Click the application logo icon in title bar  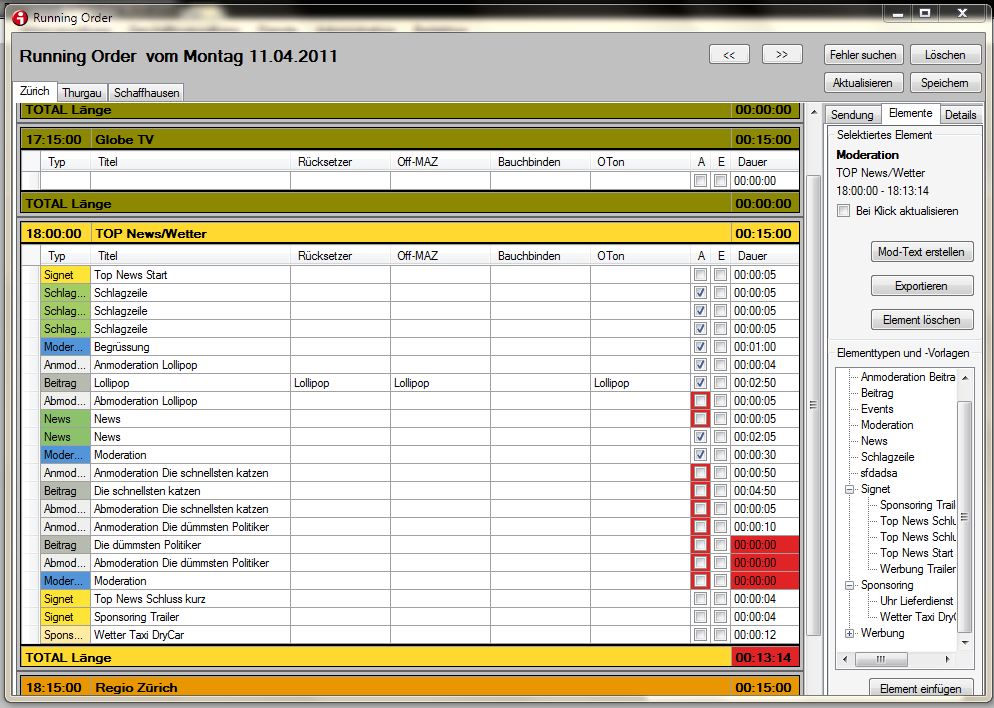coord(19,17)
